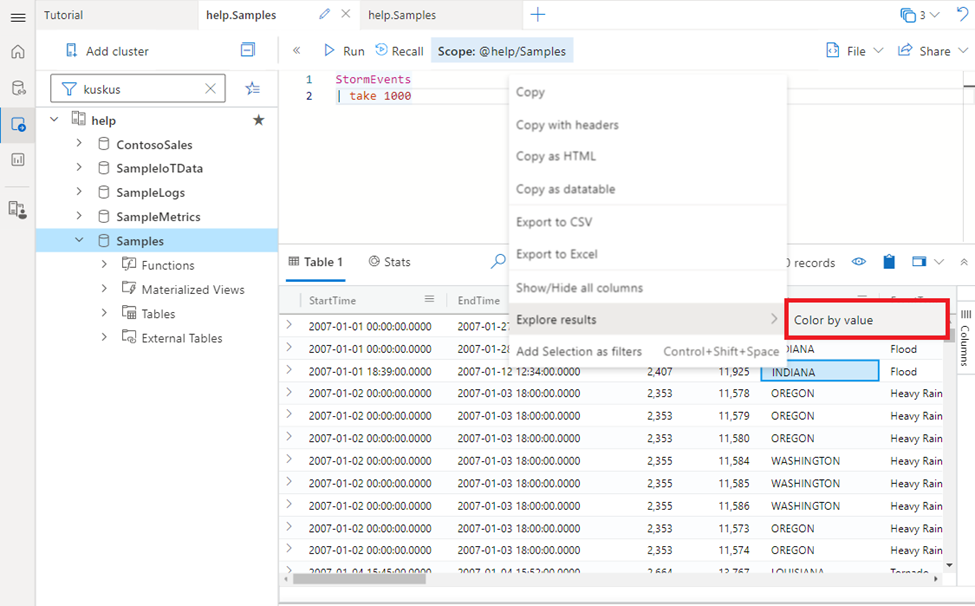Open StartTime column menu icon
Image resolution: width=975 pixels, height=606 pixels.
429,300
